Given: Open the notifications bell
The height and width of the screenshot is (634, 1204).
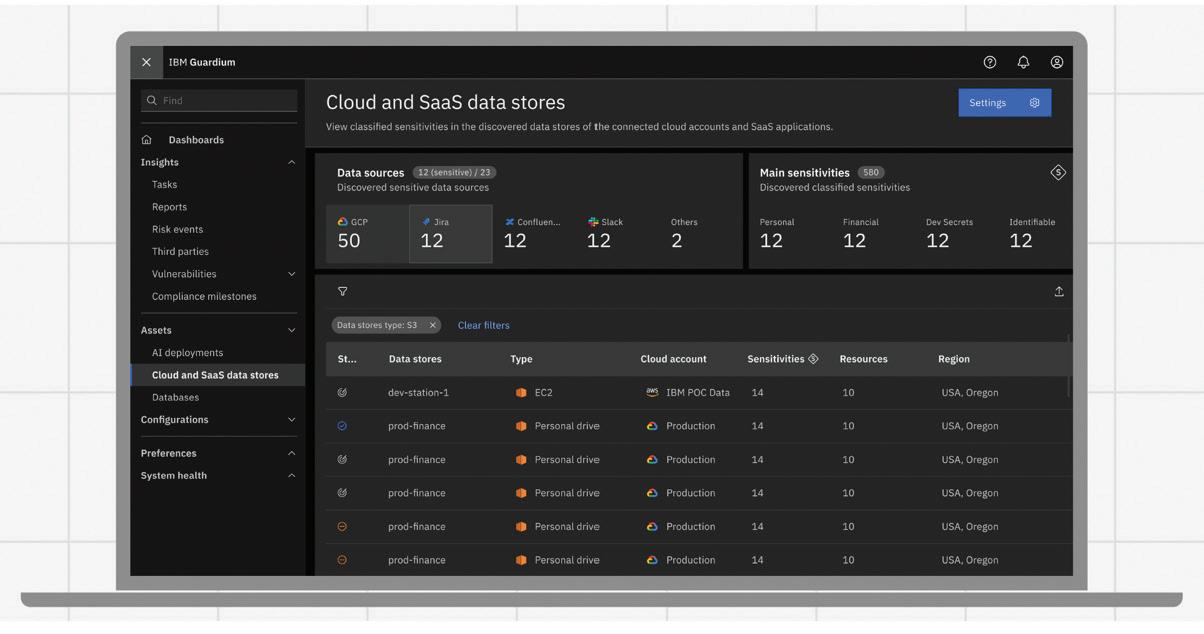Looking at the screenshot, I should click(x=1023, y=62).
